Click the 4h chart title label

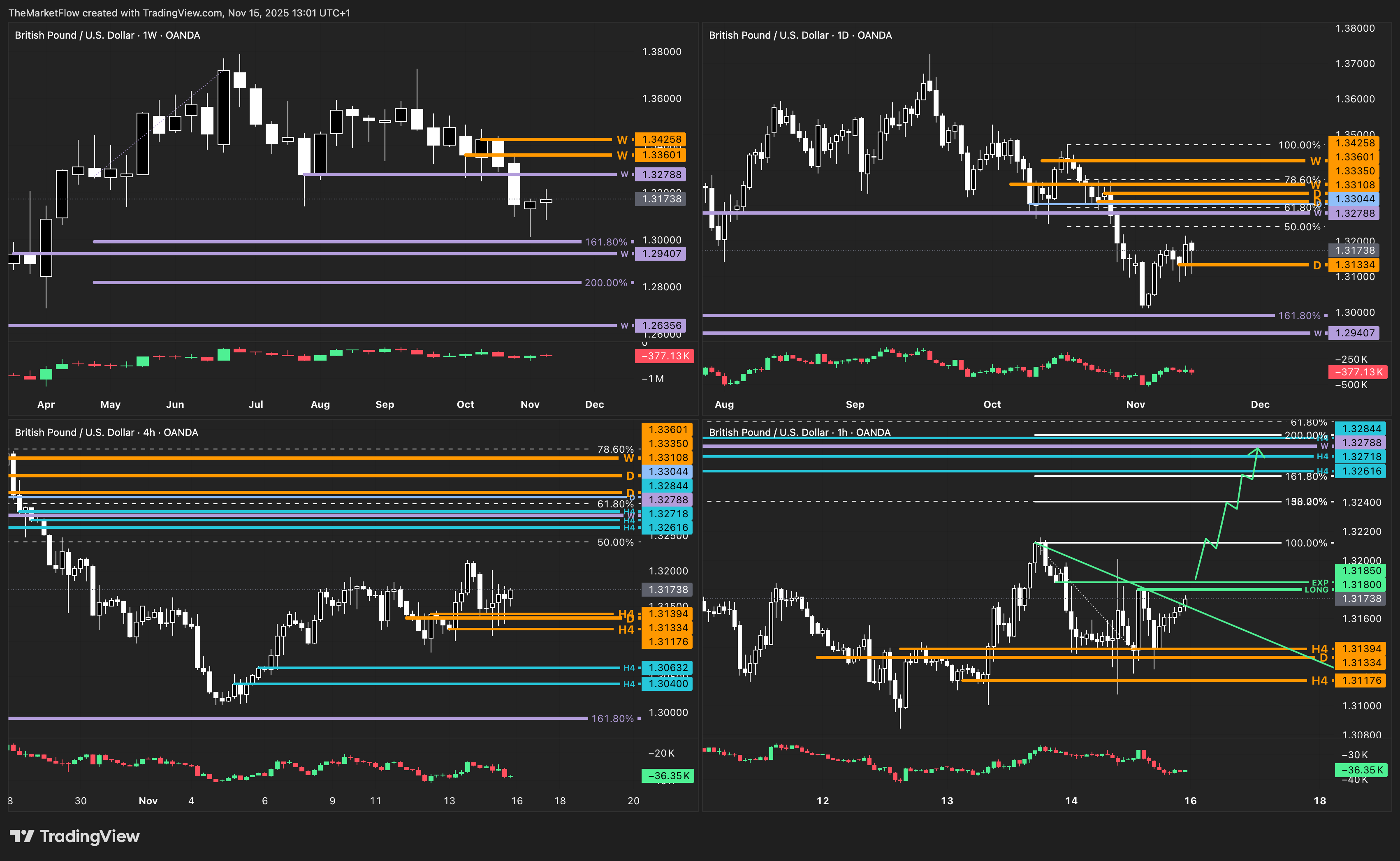106,432
